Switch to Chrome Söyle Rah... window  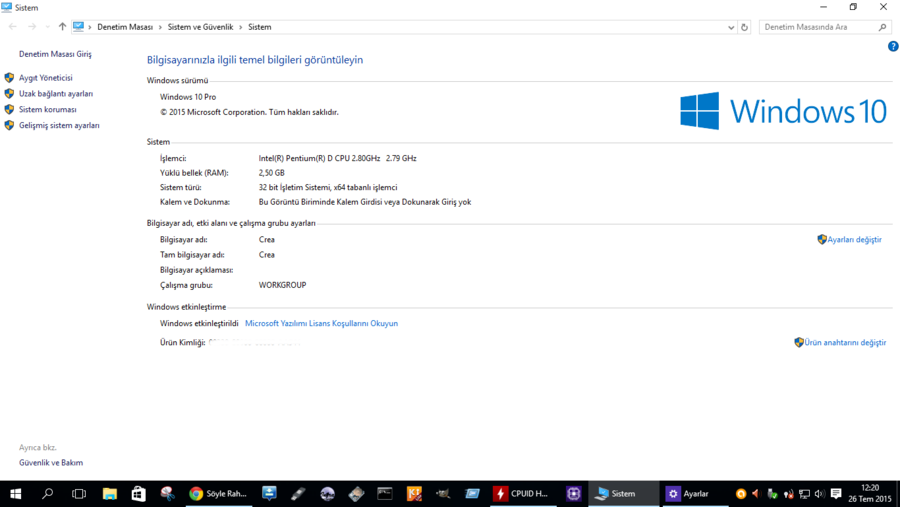[218, 494]
